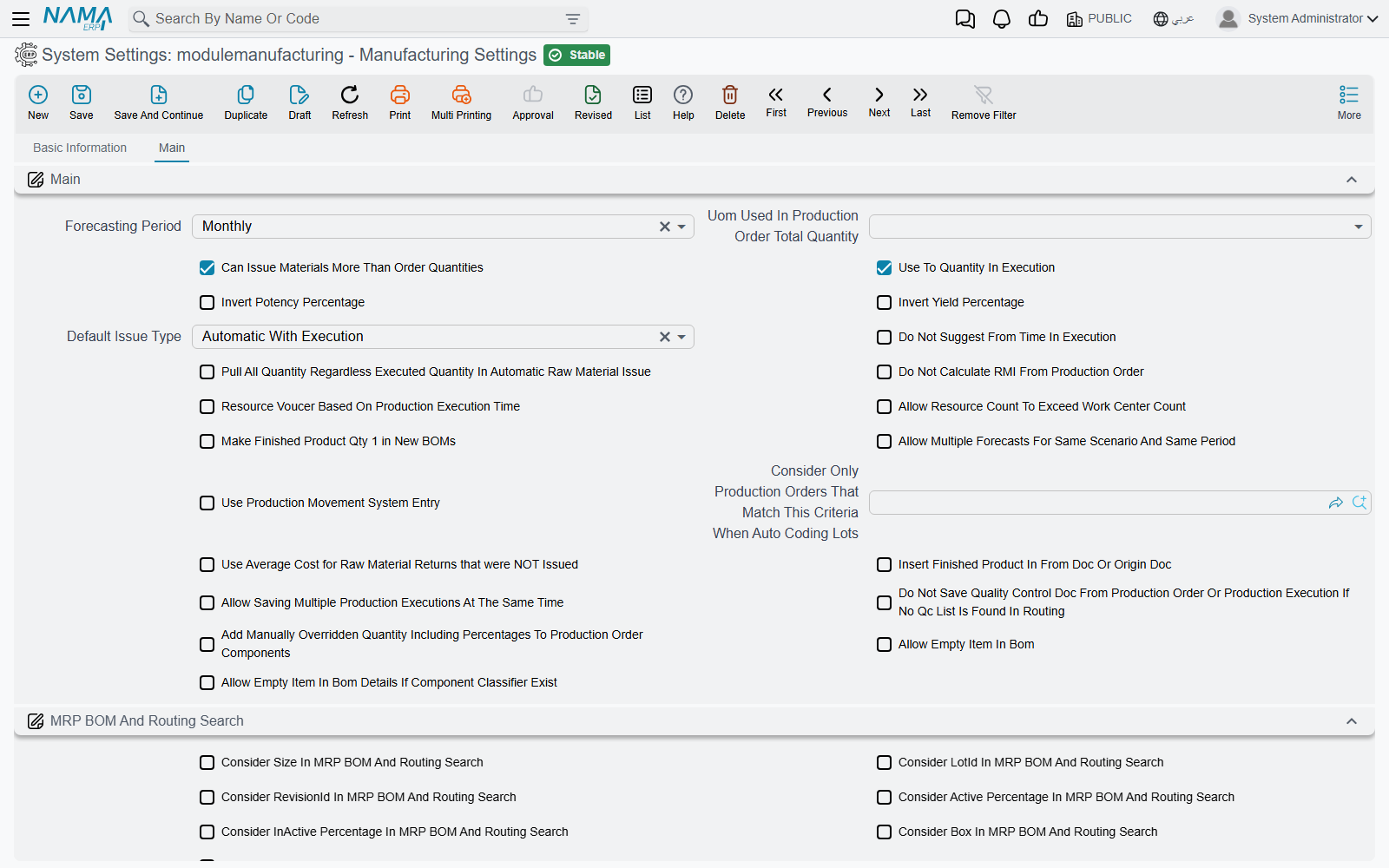Screen dimensions: 1389x868
Task: Open Multi Printing tool
Action: click(461, 95)
